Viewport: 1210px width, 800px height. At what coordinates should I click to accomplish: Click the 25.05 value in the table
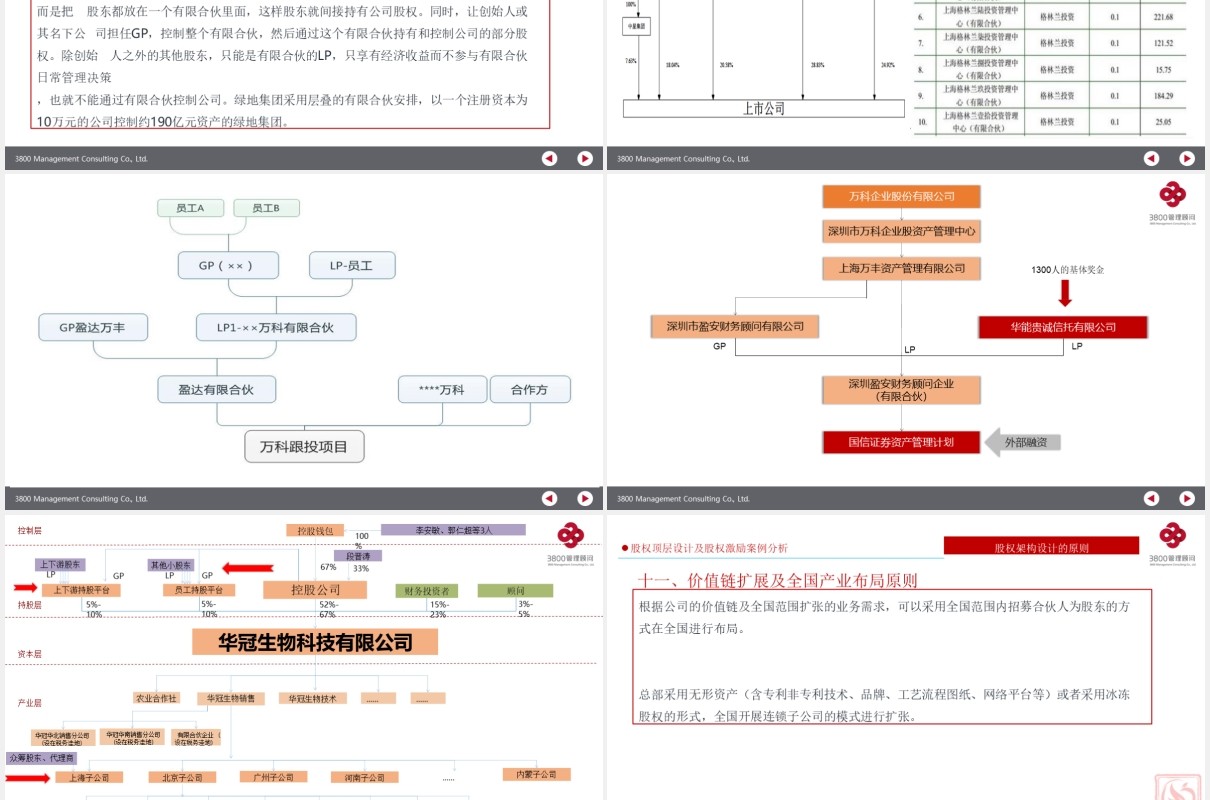tap(1162, 122)
